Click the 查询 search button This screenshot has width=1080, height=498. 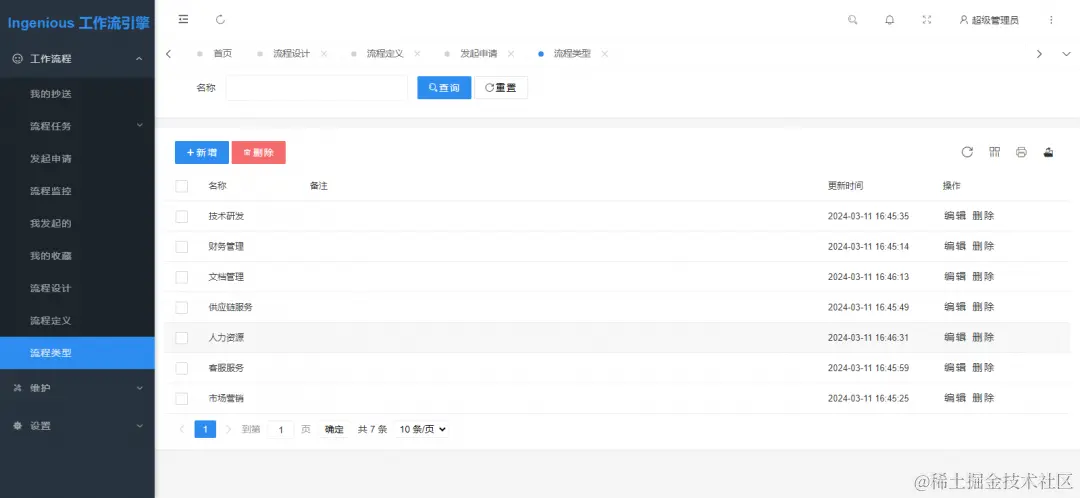click(x=444, y=88)
